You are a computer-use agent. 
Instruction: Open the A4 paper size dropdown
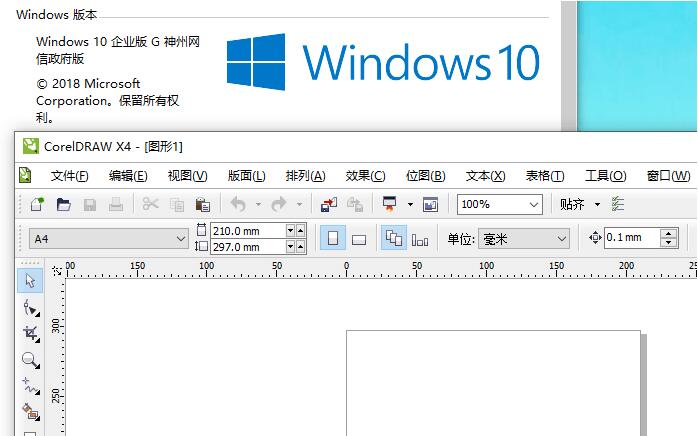click(x=109, y=239)
